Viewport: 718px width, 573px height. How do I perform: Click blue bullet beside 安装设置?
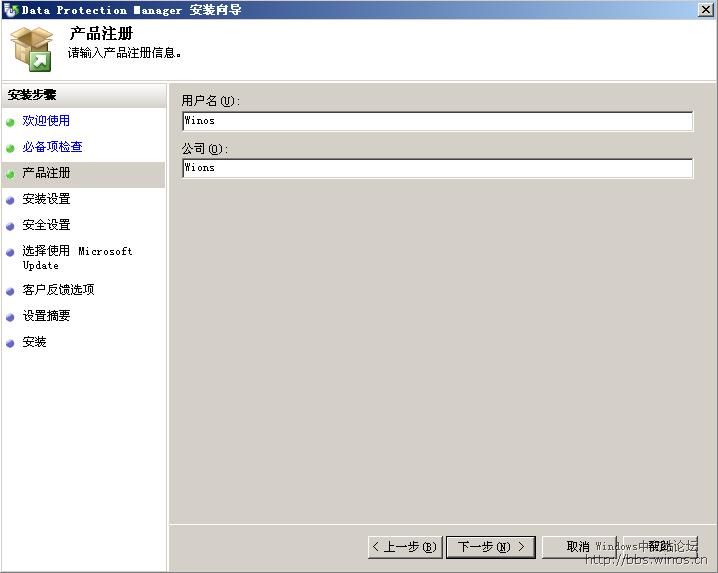pyautogui.click(x=11, y=200)
